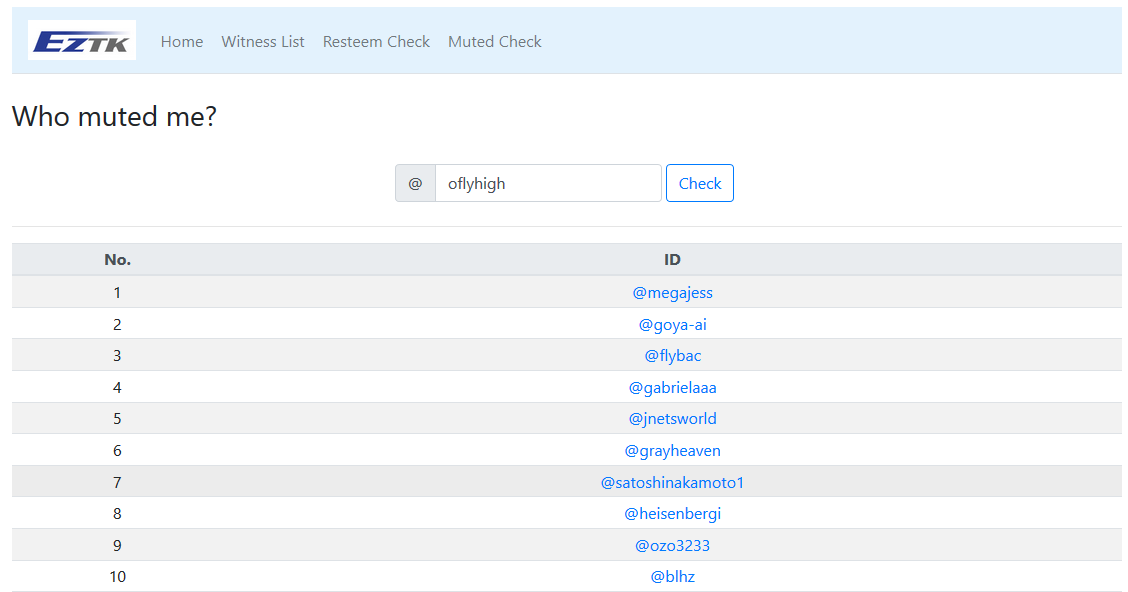Click the 'Who muted me?' heading
The height and width of the screenshot is (592, 1128).
[114, 117]
